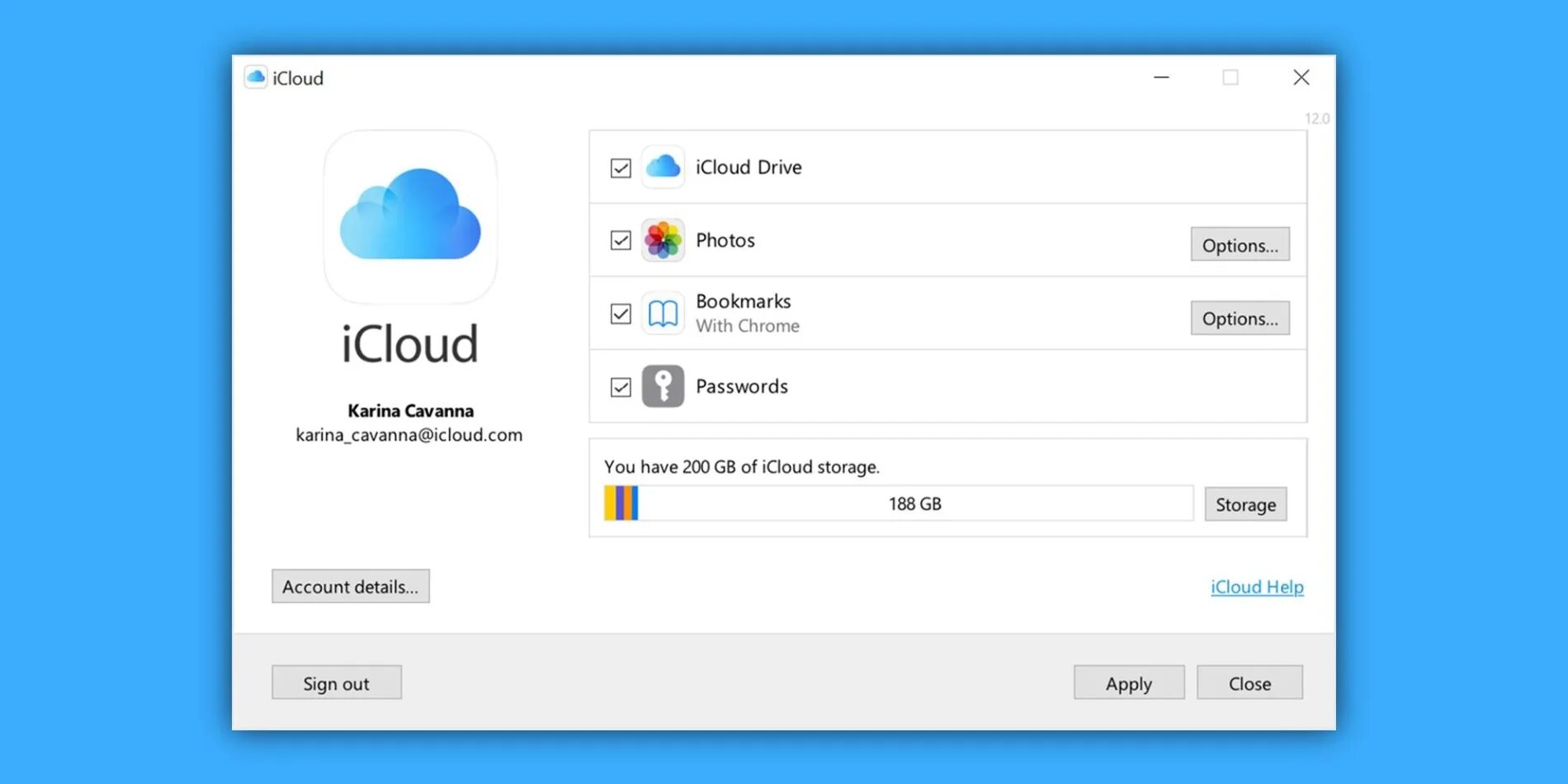1568x784 pixels.
Task: Click the version number 12.0
Action: [1317, 118]
